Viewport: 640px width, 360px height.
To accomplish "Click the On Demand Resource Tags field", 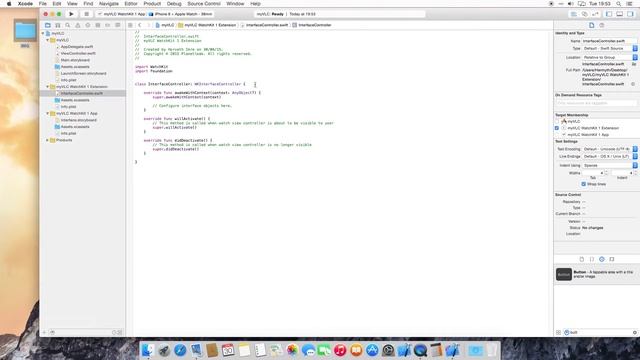I will pyautogui.click(x=596, y=103).
